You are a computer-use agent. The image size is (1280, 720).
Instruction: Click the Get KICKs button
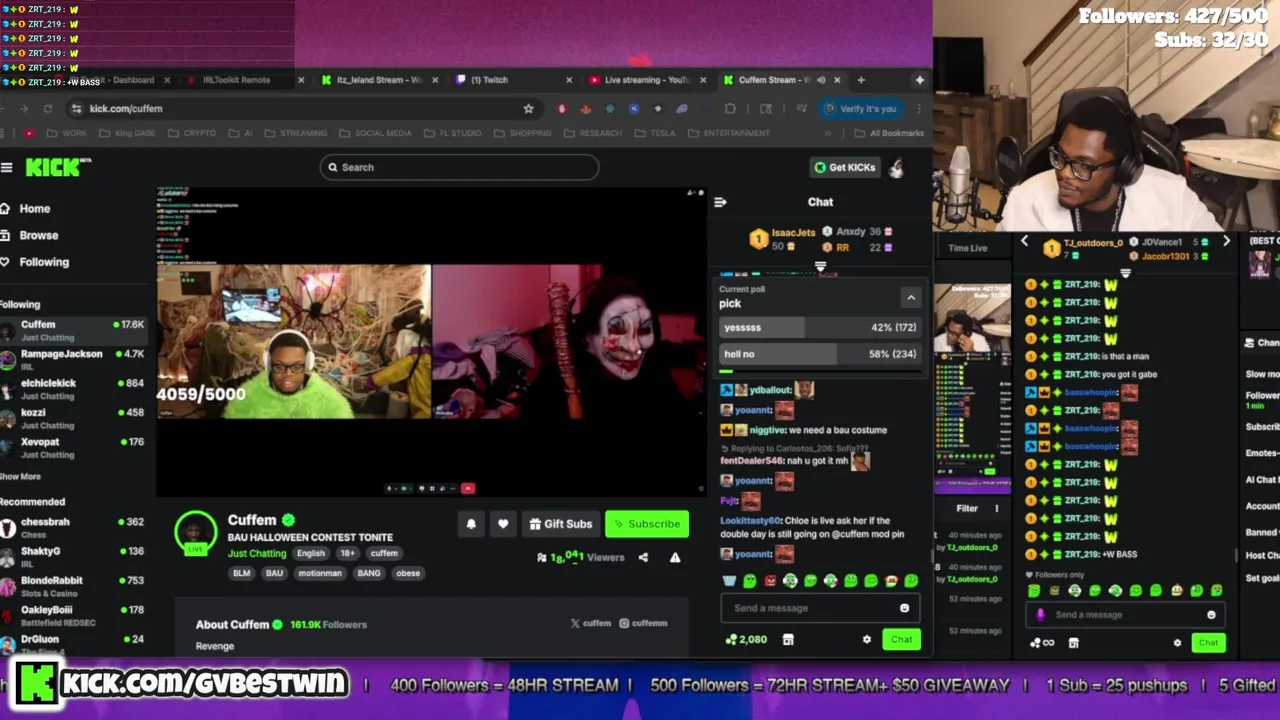845,167
